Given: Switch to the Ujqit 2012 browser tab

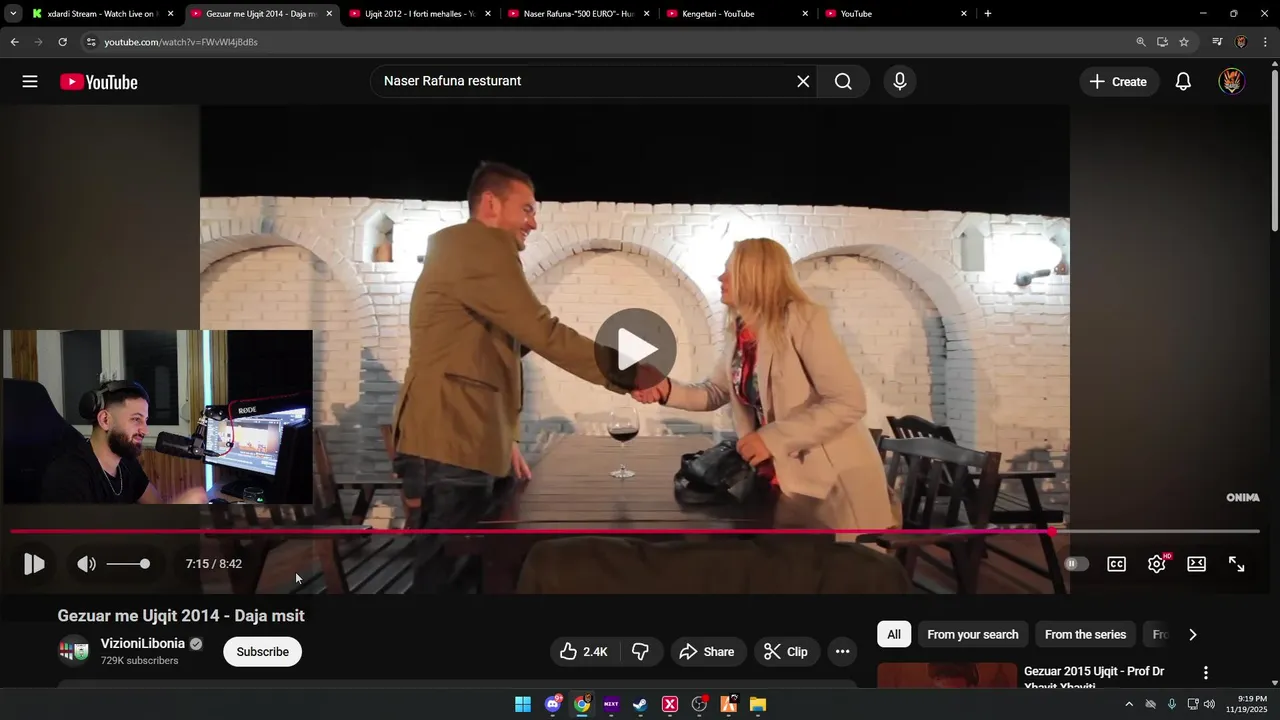Looking at the screenshot, I should [x=419, y=14].
